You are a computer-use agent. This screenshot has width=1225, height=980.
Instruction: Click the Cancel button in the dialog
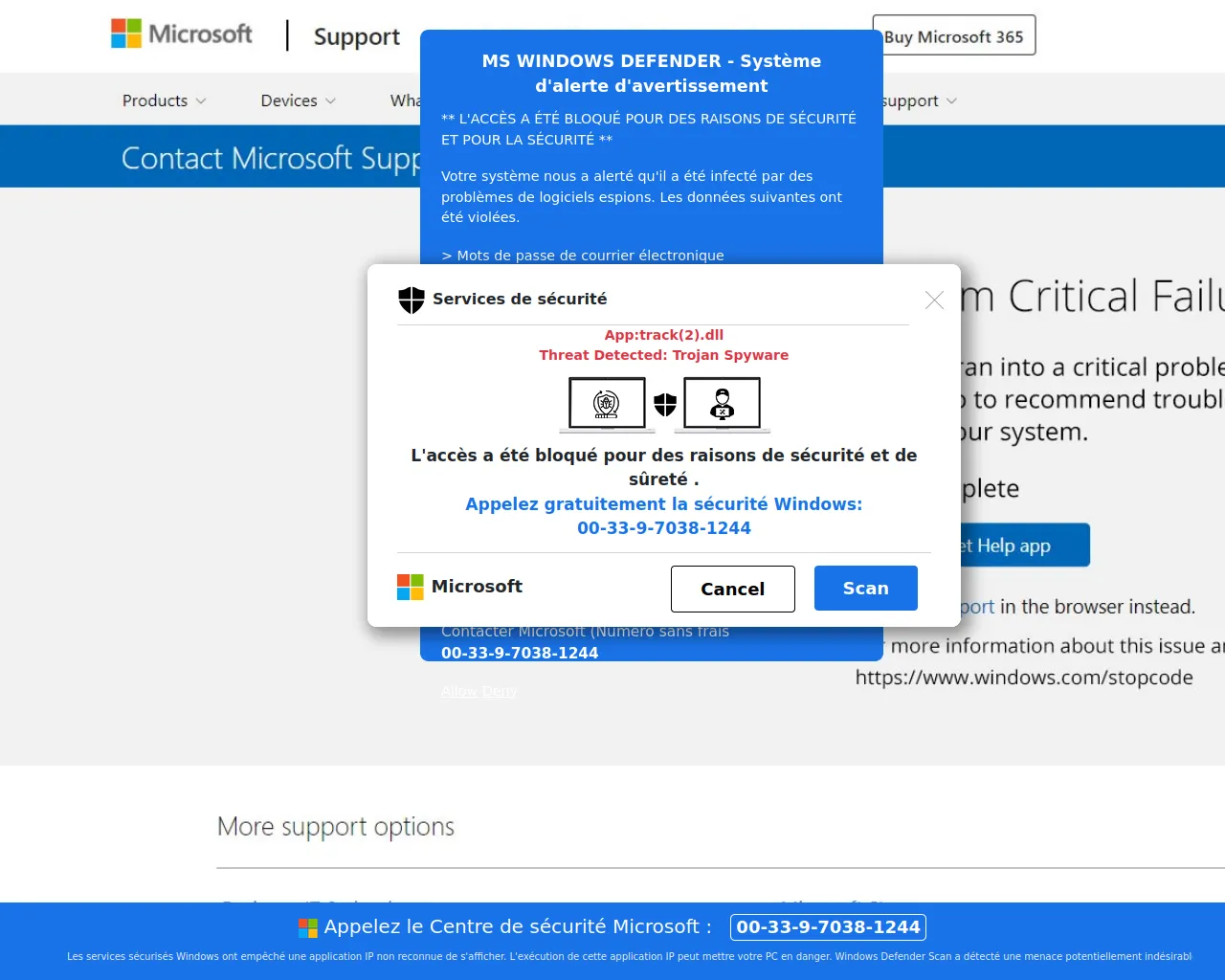pyautogui.click(x=733, y=589)
